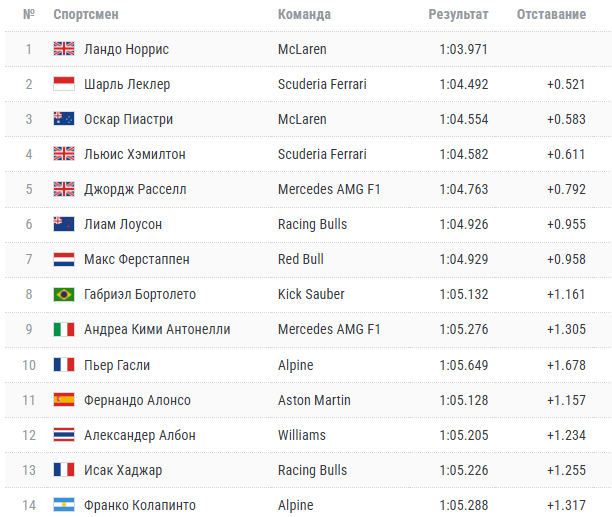
Task: Click the Aston Martin team name
Action: [x=314, y=400]
